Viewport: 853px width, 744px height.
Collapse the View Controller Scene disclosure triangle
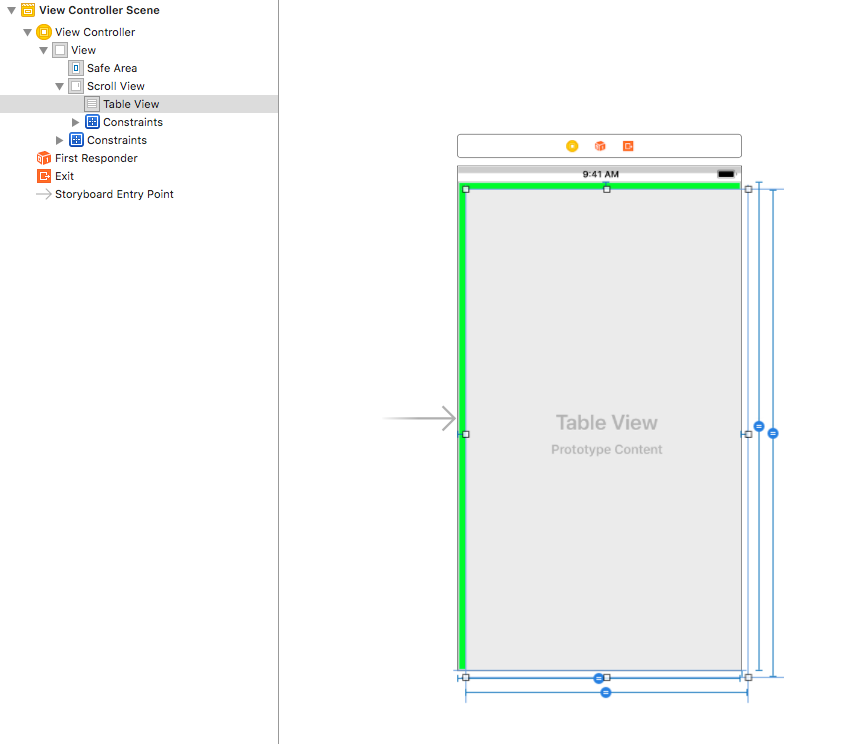[x=11, y=10]
